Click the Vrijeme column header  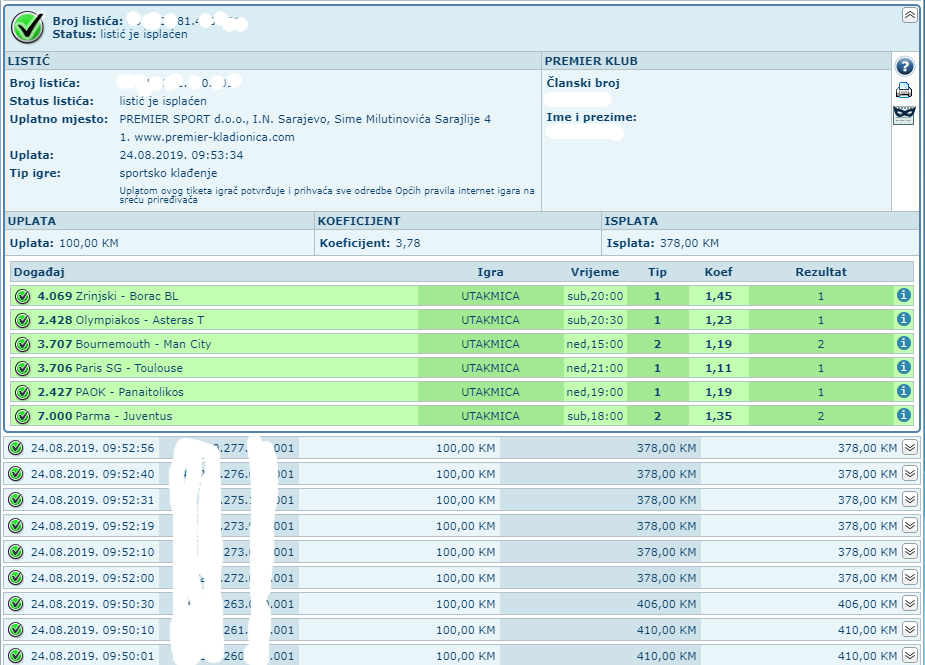(595, 272)
